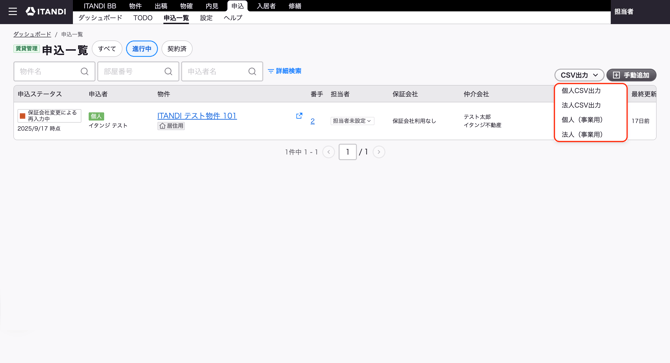Open the 担当者未設定 dropdown

click(x=352, y=121)
